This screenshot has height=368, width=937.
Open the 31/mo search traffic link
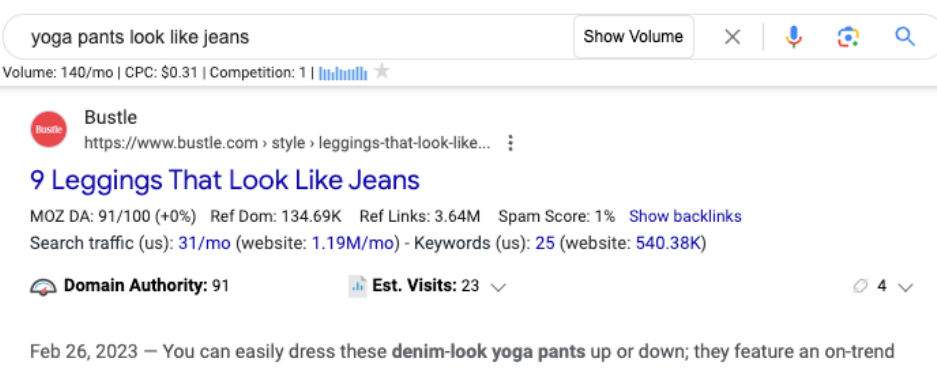coord(204,244)
